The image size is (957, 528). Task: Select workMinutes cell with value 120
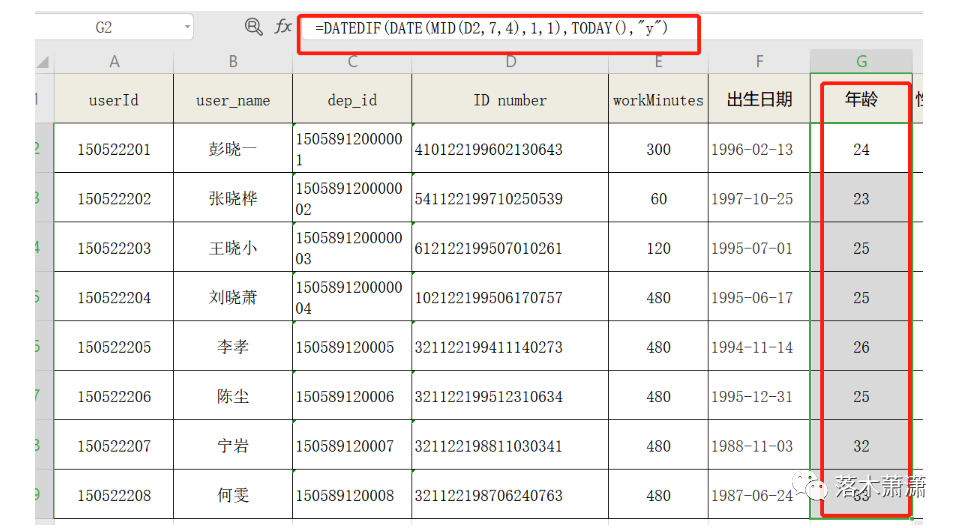[x=659, y=247]
